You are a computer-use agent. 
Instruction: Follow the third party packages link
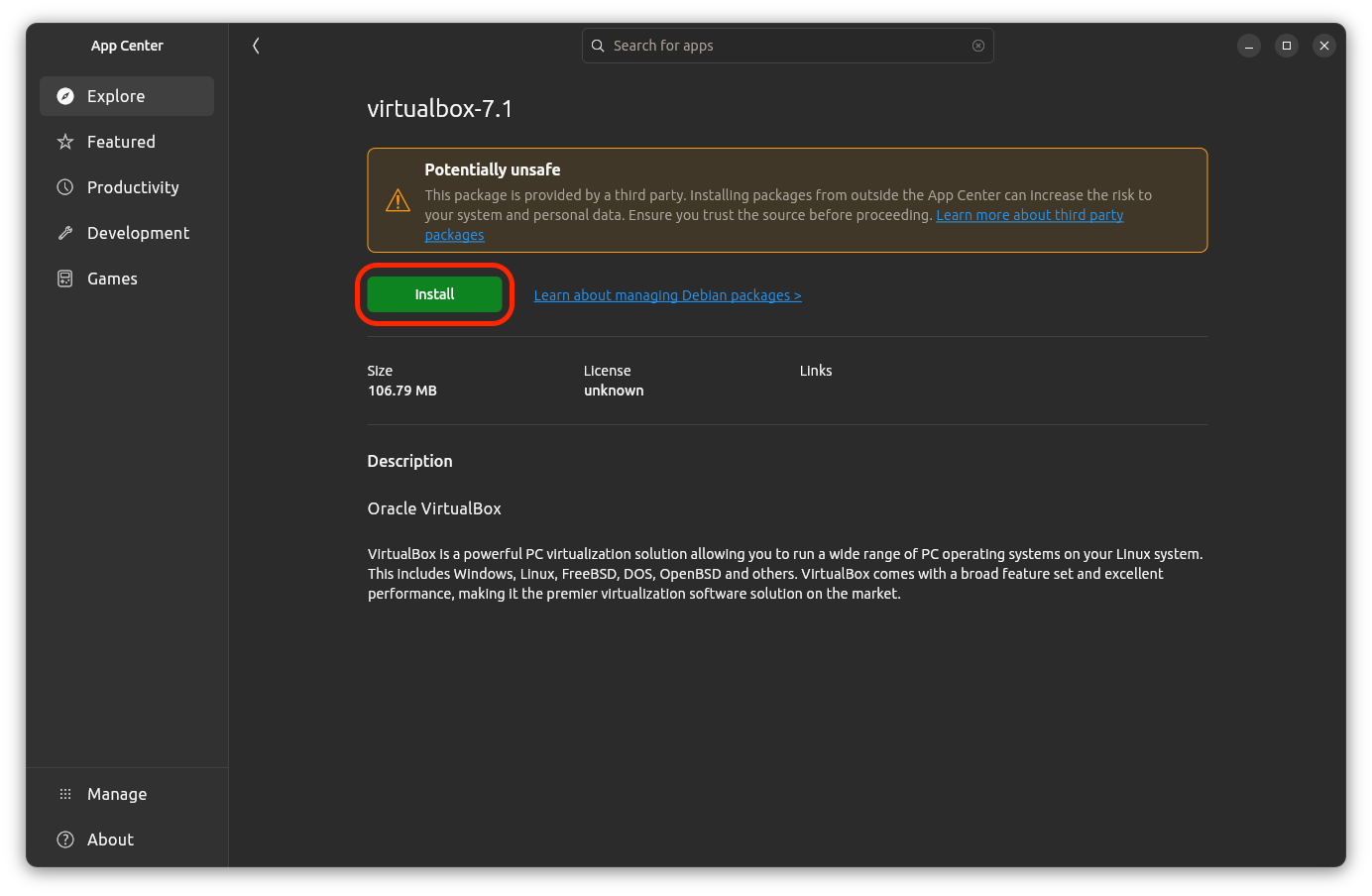tap(1029, 214)
